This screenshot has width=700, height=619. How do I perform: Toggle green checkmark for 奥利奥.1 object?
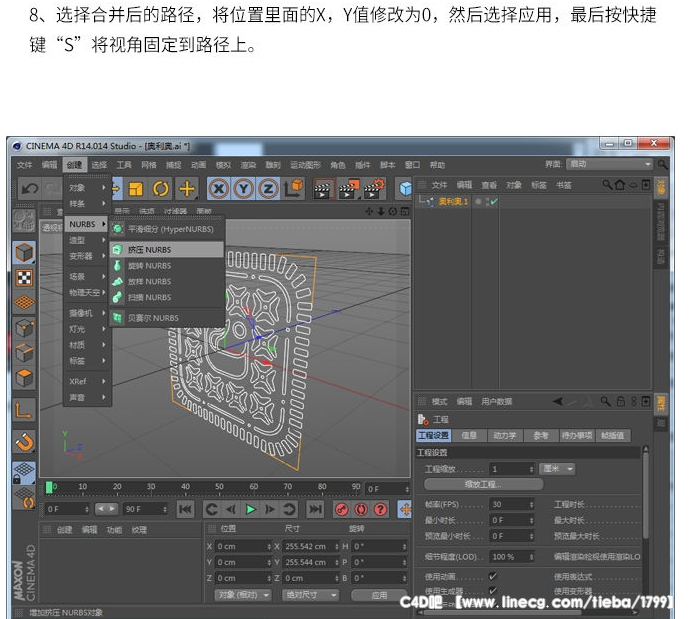[494, 202]
